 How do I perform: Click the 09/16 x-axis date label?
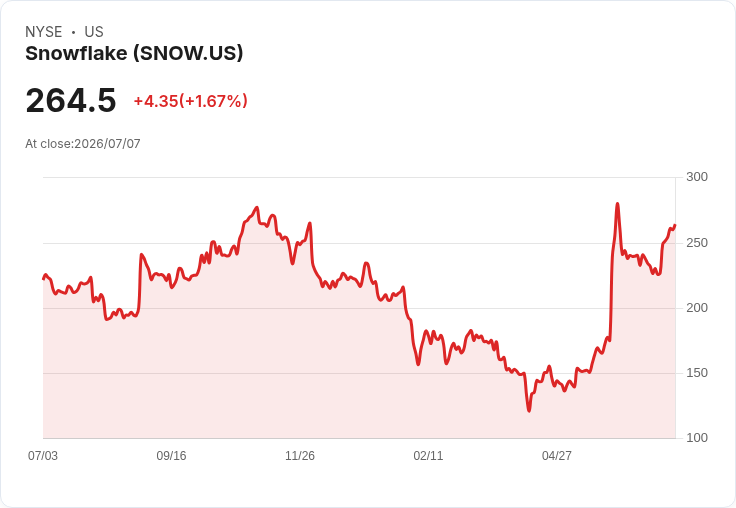171,455
